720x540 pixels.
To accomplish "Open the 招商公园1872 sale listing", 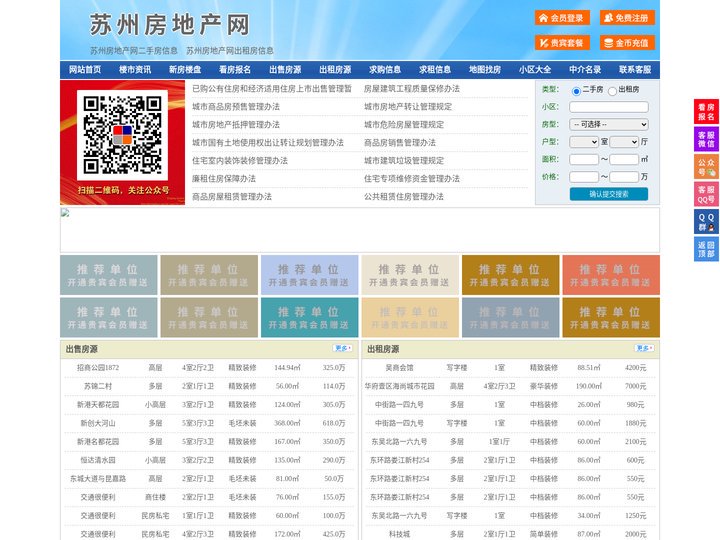I will pyautogui.click(x=98, y=368).
